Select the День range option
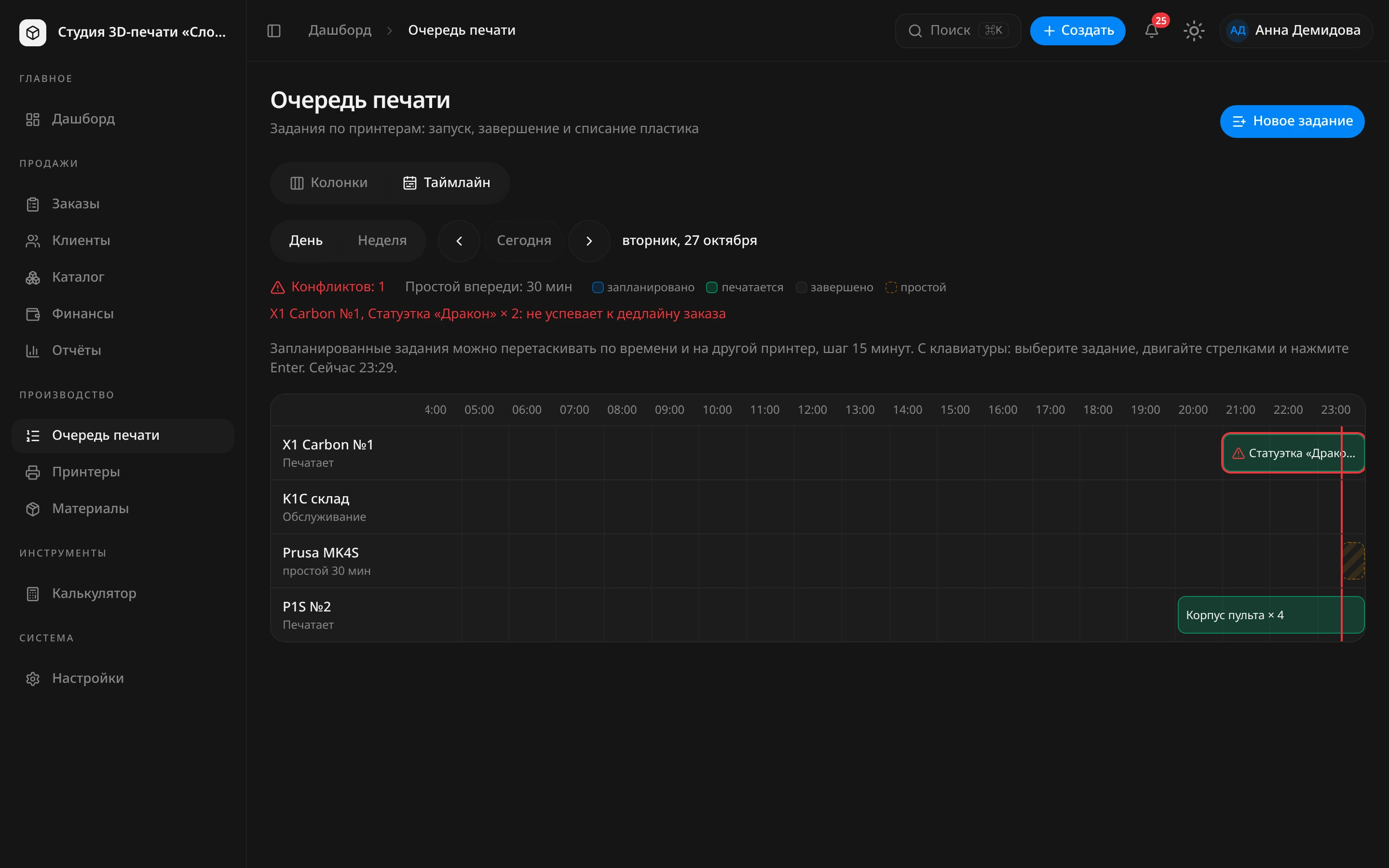Viewport: 1389px width, 868px height. 306,241
